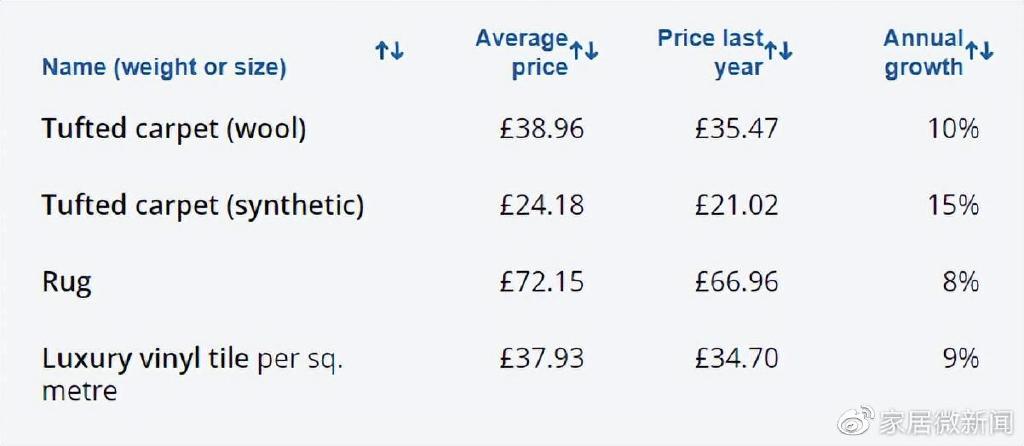
Task: Click the 家居微新闻 watermark text
Action: point(946,423)
